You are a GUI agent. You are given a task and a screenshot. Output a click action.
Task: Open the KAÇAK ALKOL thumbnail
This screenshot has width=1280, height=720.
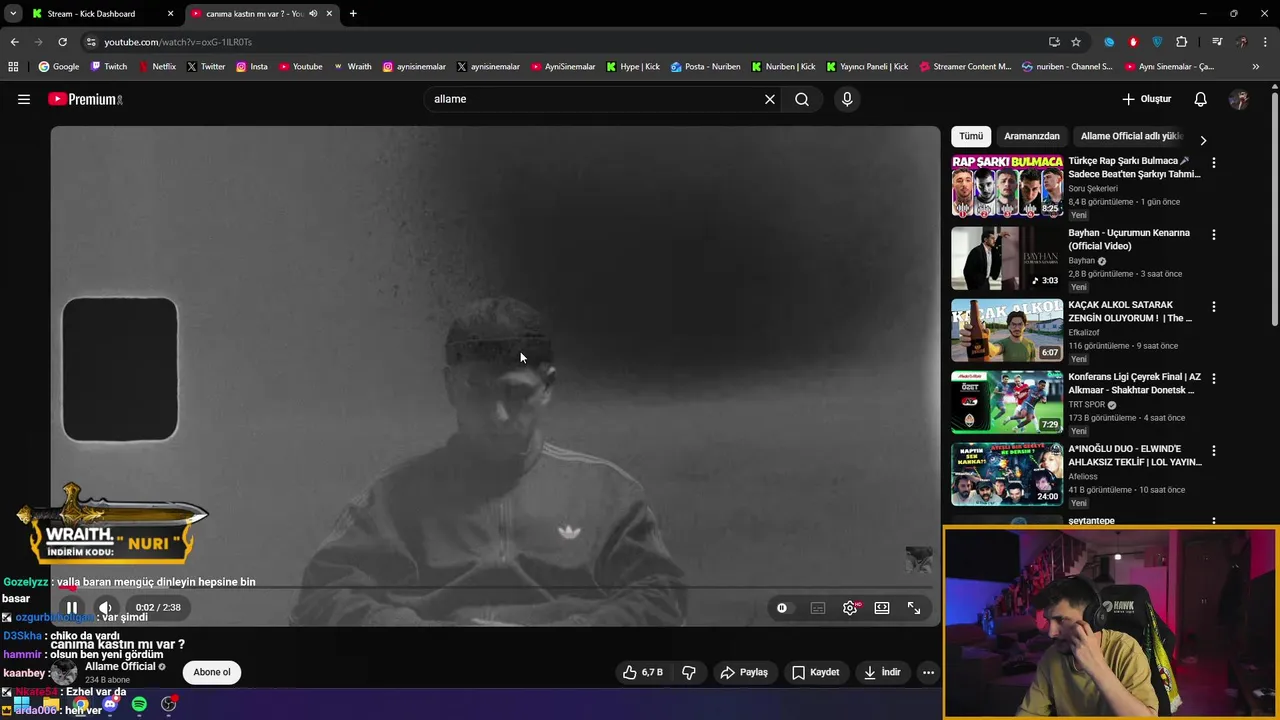click(x=1007, y=330)
